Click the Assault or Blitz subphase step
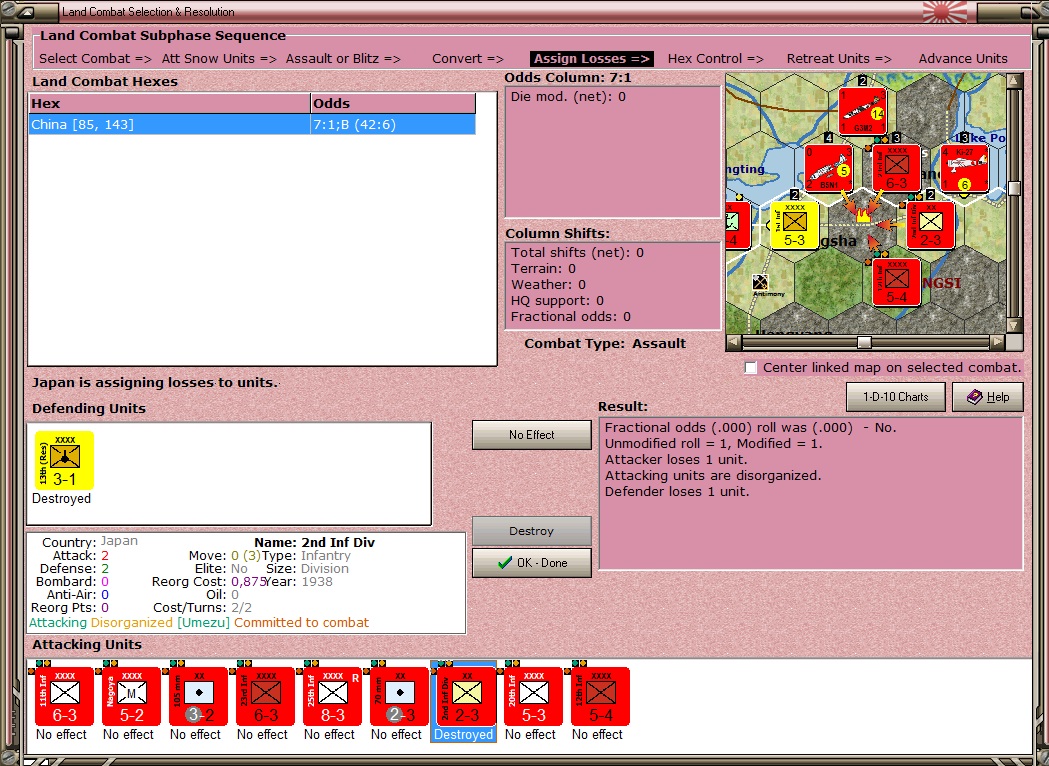The width and height of the screenshot is (1049, 766). [343, 59]
